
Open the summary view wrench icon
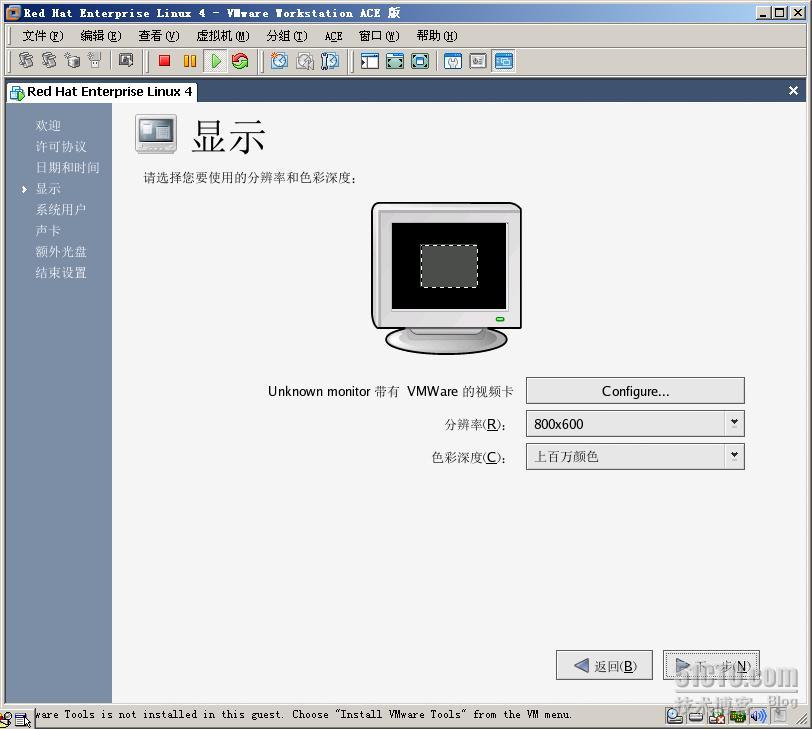[x=453, y=61]
